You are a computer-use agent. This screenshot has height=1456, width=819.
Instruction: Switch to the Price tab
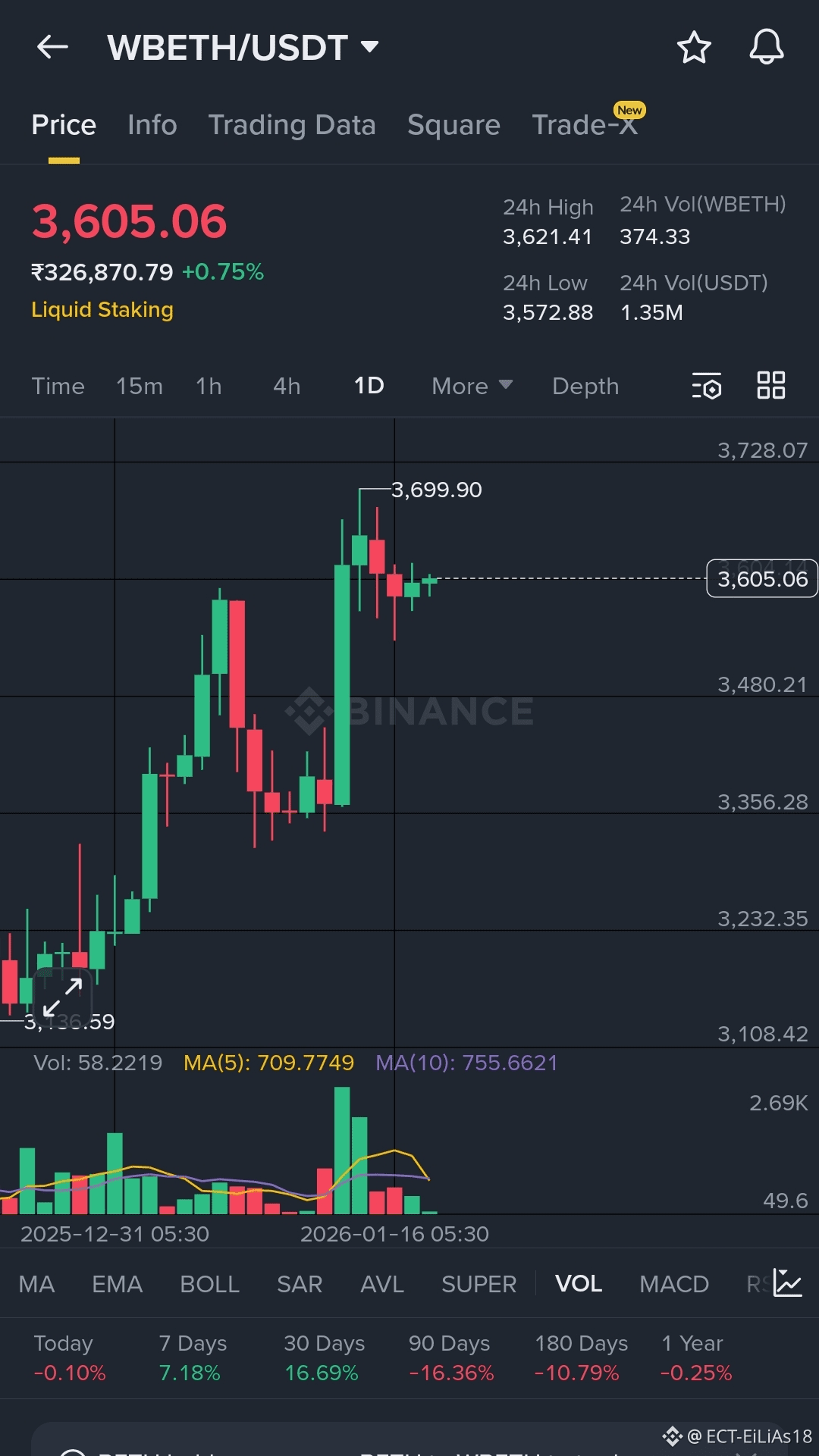[64, 125]
